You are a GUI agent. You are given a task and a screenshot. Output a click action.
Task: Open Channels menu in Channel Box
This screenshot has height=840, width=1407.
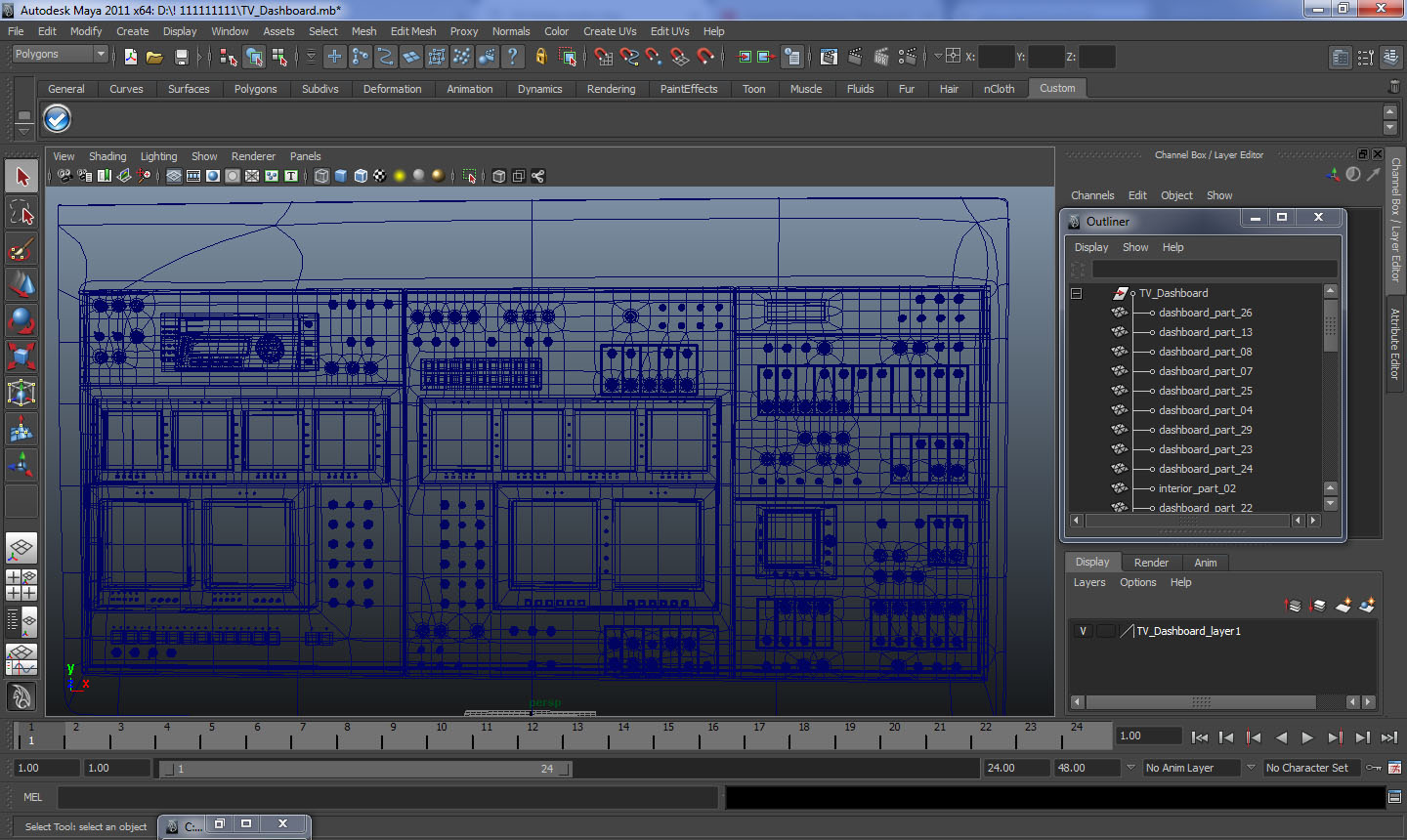pos(1092,195)
